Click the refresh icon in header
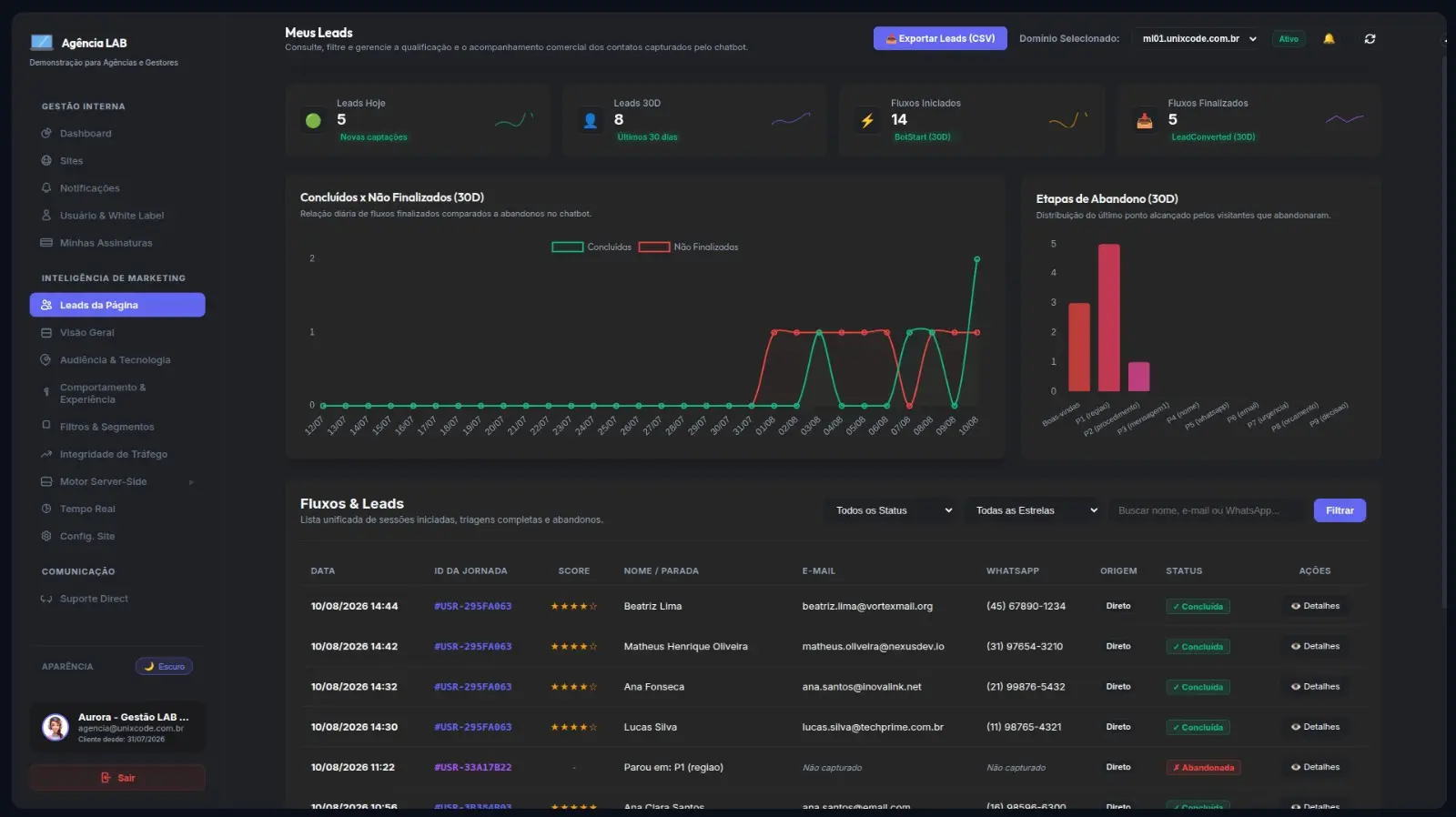 pyautogui.click(x=1370, y=39)
